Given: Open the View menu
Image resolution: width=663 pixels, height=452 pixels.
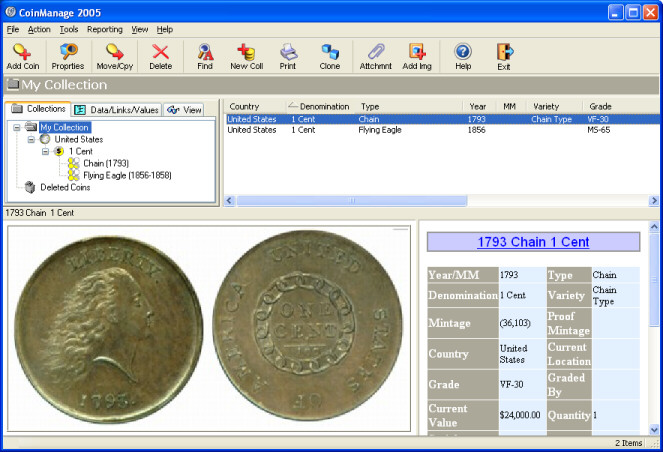Looking at the screenshot, I should (140, 30).
